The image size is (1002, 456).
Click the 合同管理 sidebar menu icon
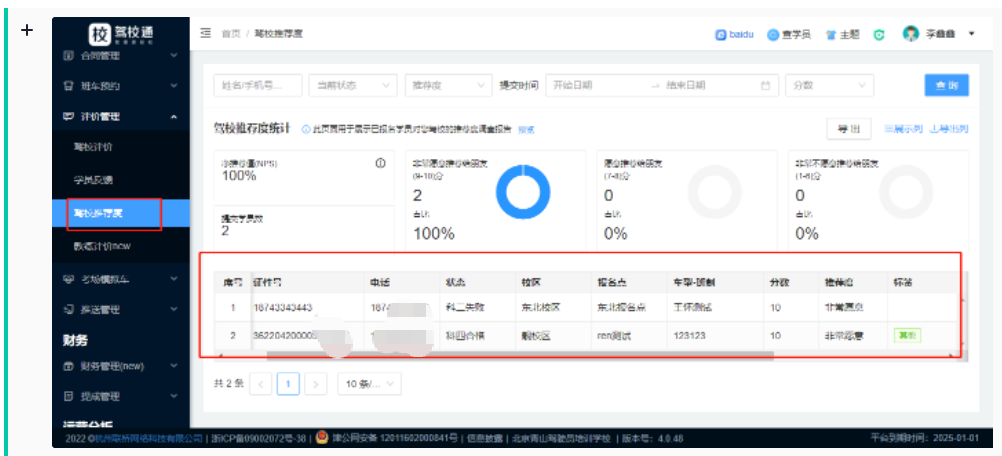point(69,56)
